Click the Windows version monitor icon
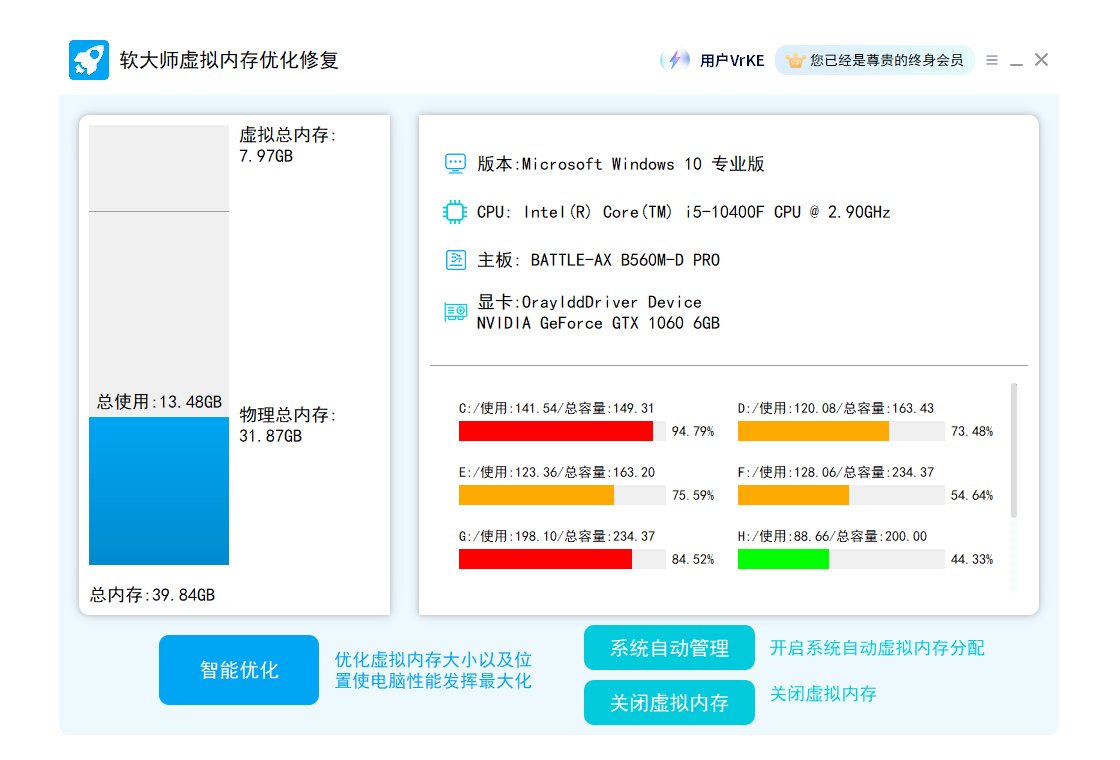Image resolution: width=1120 pixels, height=760 pixels. click(455, 164)
